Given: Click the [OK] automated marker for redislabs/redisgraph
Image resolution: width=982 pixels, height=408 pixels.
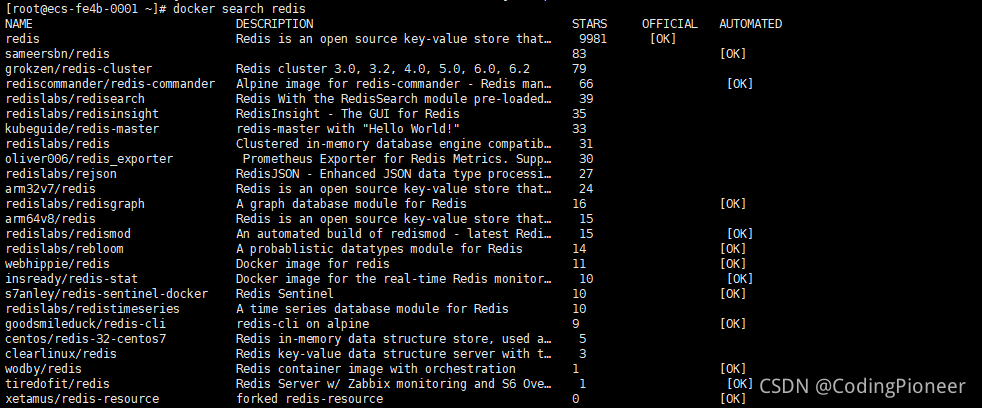Looking at the screenshot, I should point(733,204).
